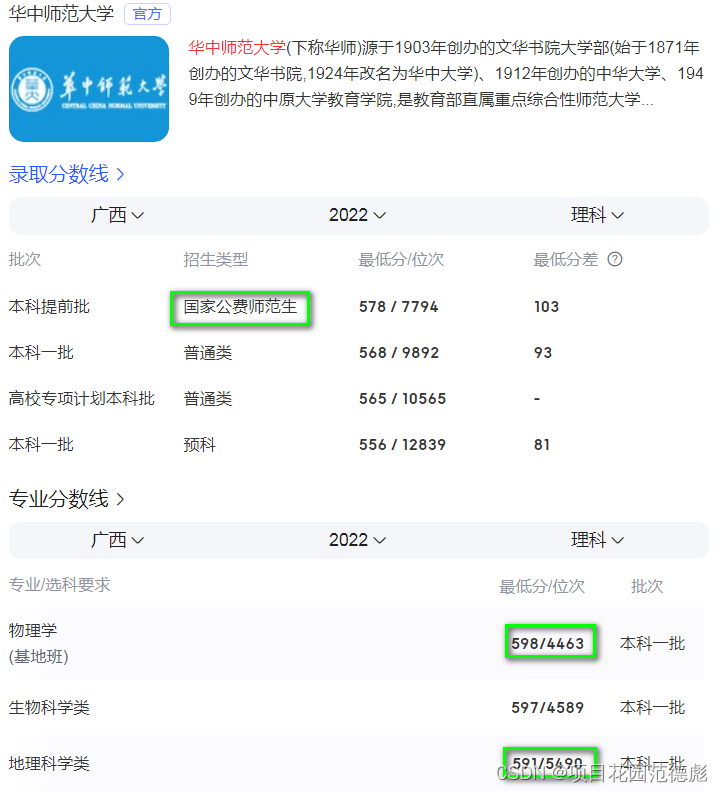Click the 官方 badge next to 华中师范大学
The height and width of the screenshot is (792, 723).
coord(147,14)
